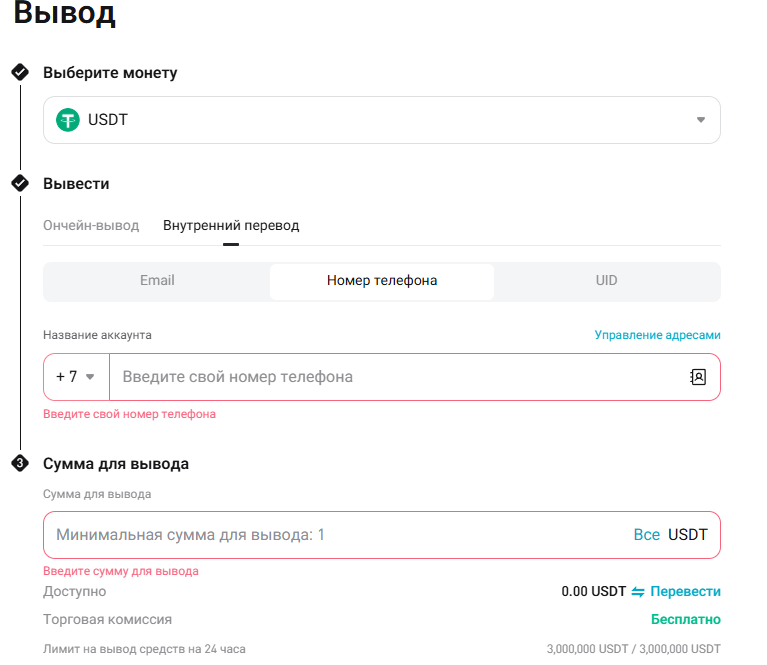Click Все to withdraw full balance
This screenshot has width=767, height=665.
(x=646, y=535)
